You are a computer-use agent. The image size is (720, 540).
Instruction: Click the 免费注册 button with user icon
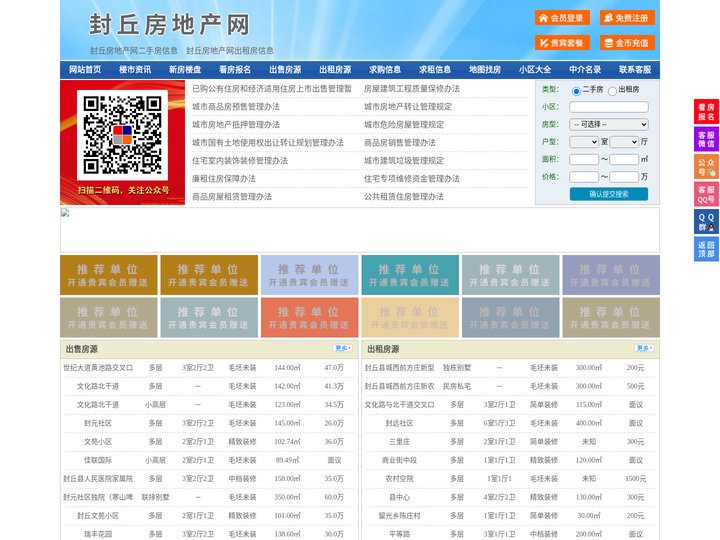point(627,18)
